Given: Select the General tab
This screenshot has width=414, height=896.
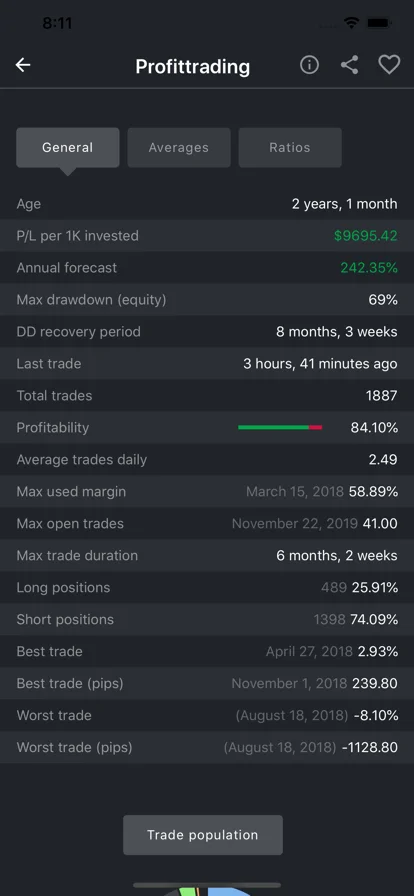Looking at the screenshot, I should 67,147.
